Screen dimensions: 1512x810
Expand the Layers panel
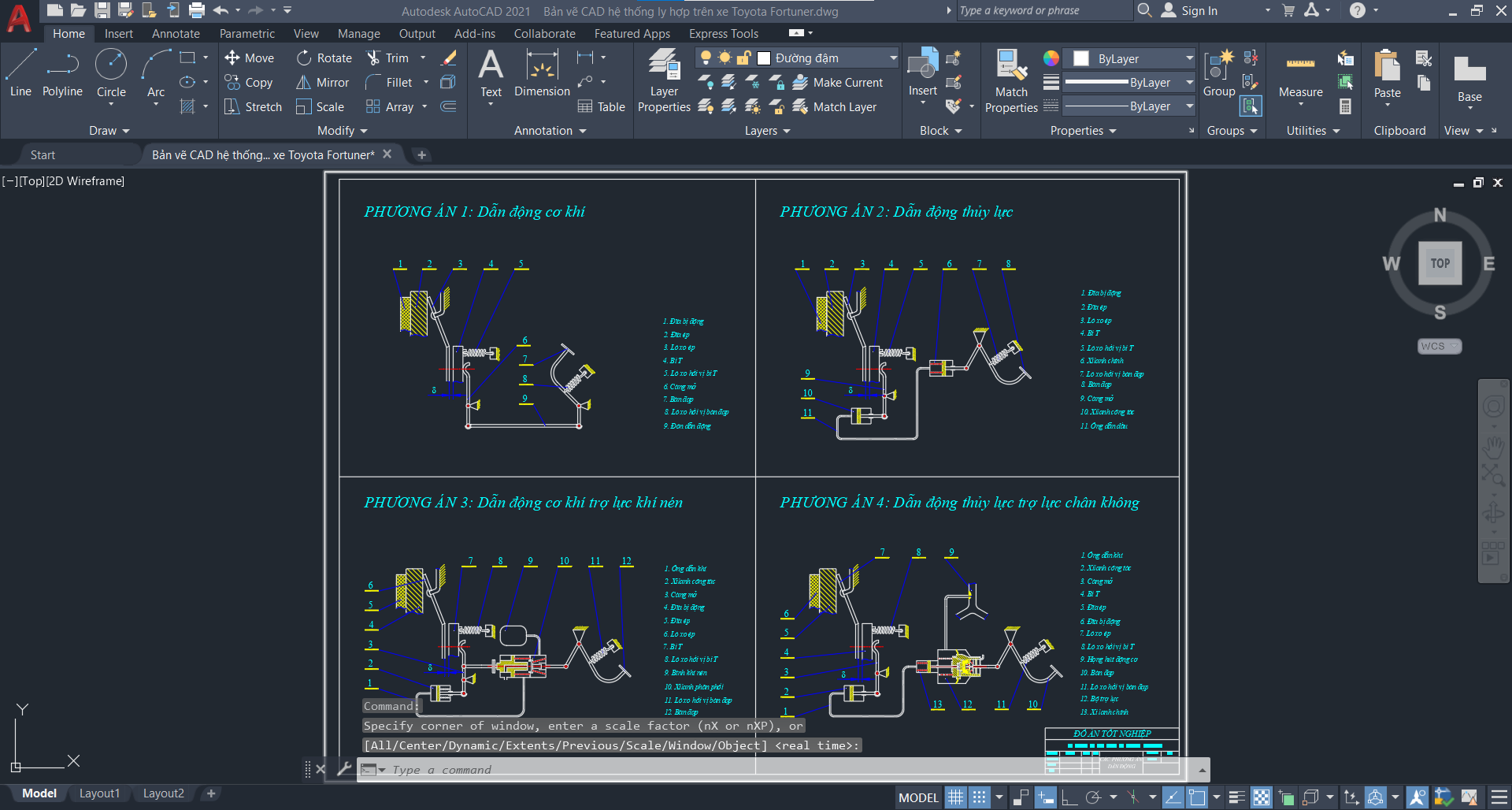[767, 131]
